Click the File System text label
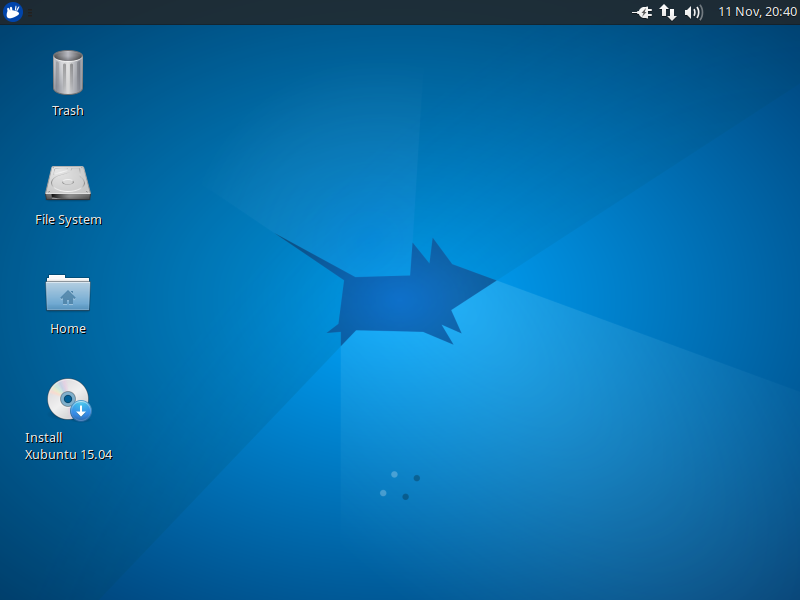 click(68, 220)
